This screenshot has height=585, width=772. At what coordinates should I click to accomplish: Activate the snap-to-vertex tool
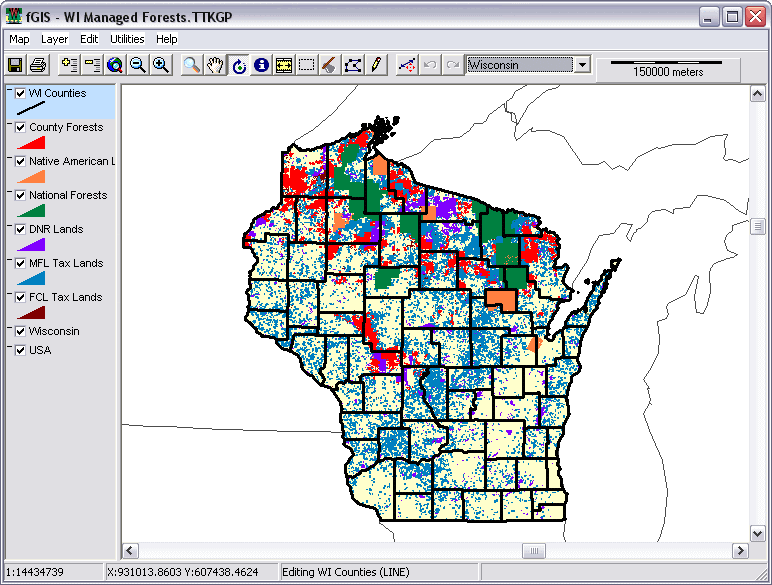pyautogui.click(x=407, y=65)
